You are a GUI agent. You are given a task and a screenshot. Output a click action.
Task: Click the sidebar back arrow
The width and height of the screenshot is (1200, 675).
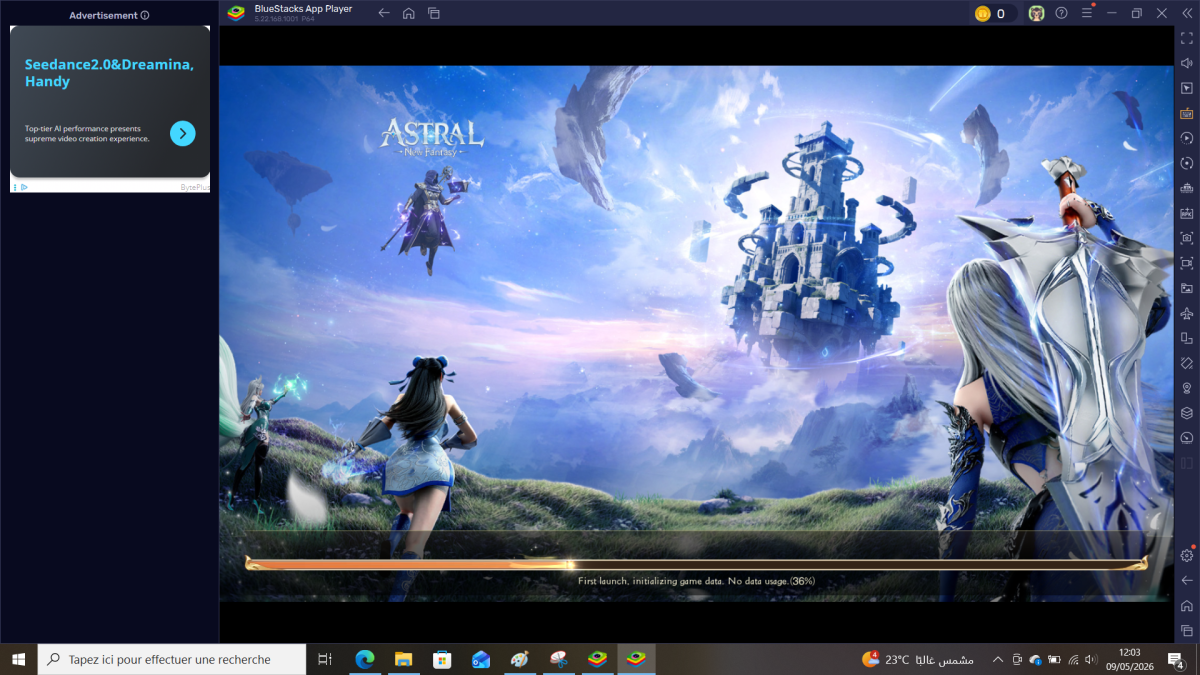pos(1186,580)
